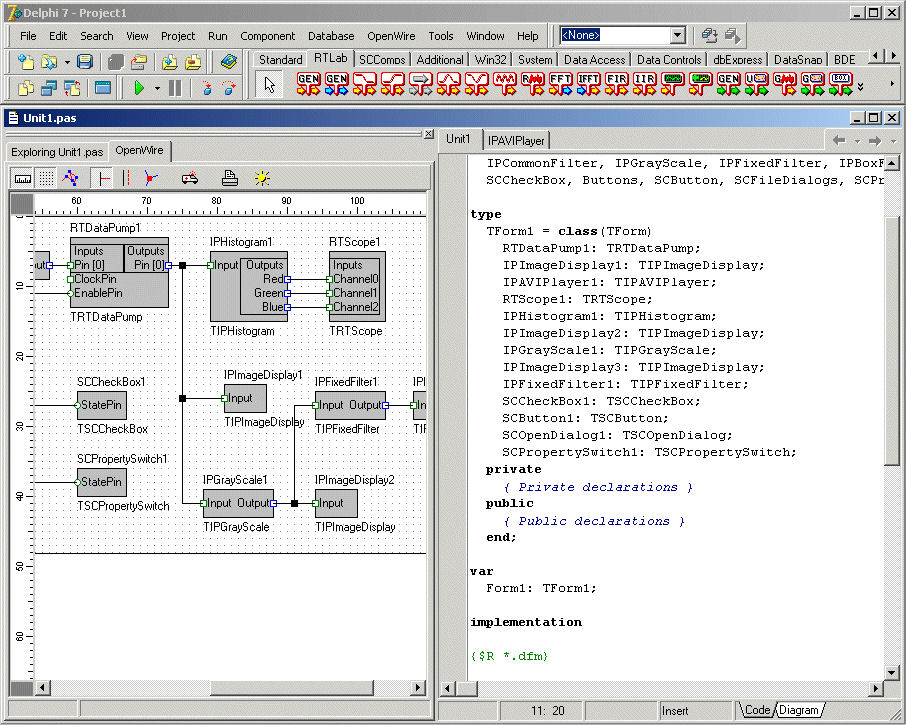Open the File menu
Viewport: 906px width, 725px height.
pos(28,36)
